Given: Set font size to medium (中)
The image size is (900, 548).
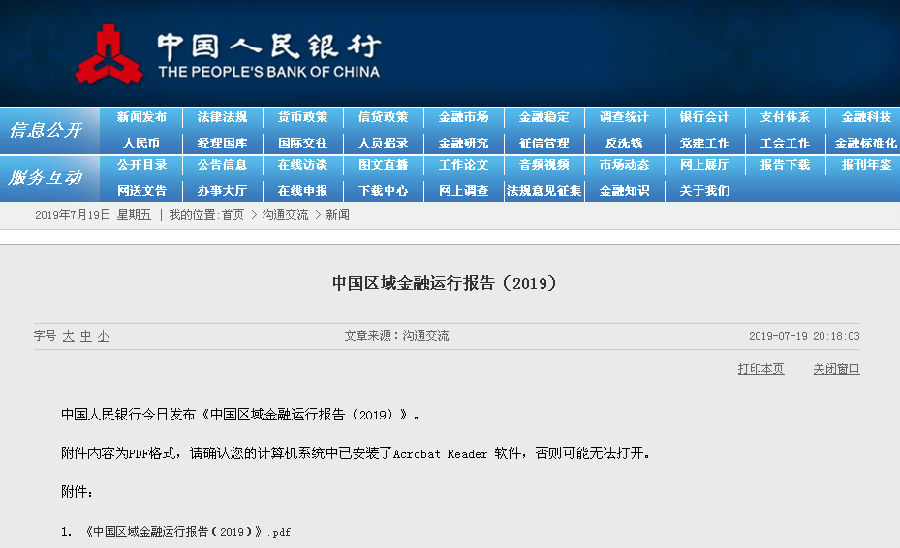Looking at the screenshot, I should tap(86, 336).
